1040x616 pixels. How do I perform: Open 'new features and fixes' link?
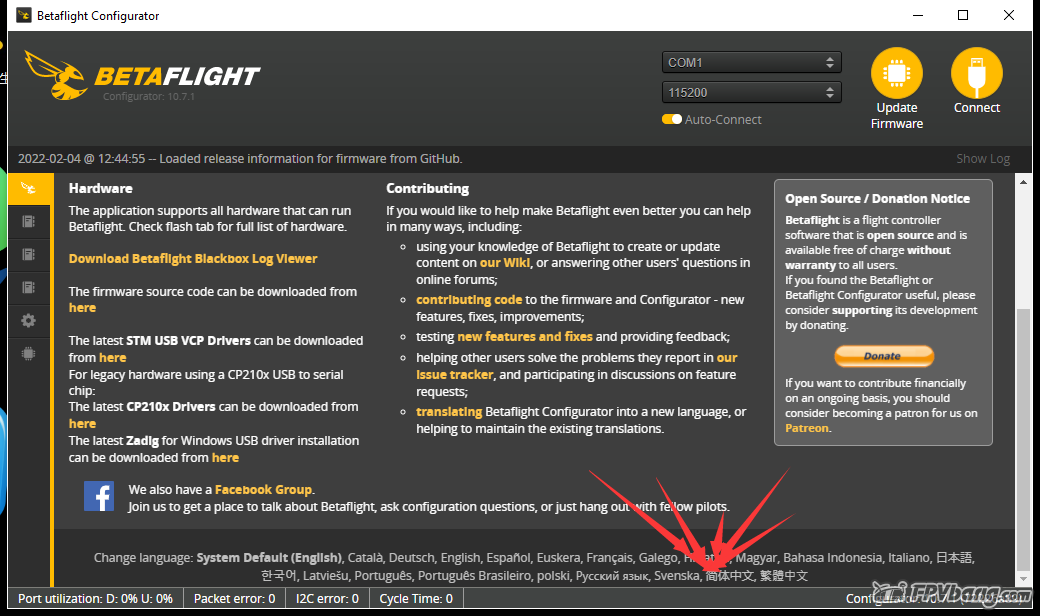(525, 337)
